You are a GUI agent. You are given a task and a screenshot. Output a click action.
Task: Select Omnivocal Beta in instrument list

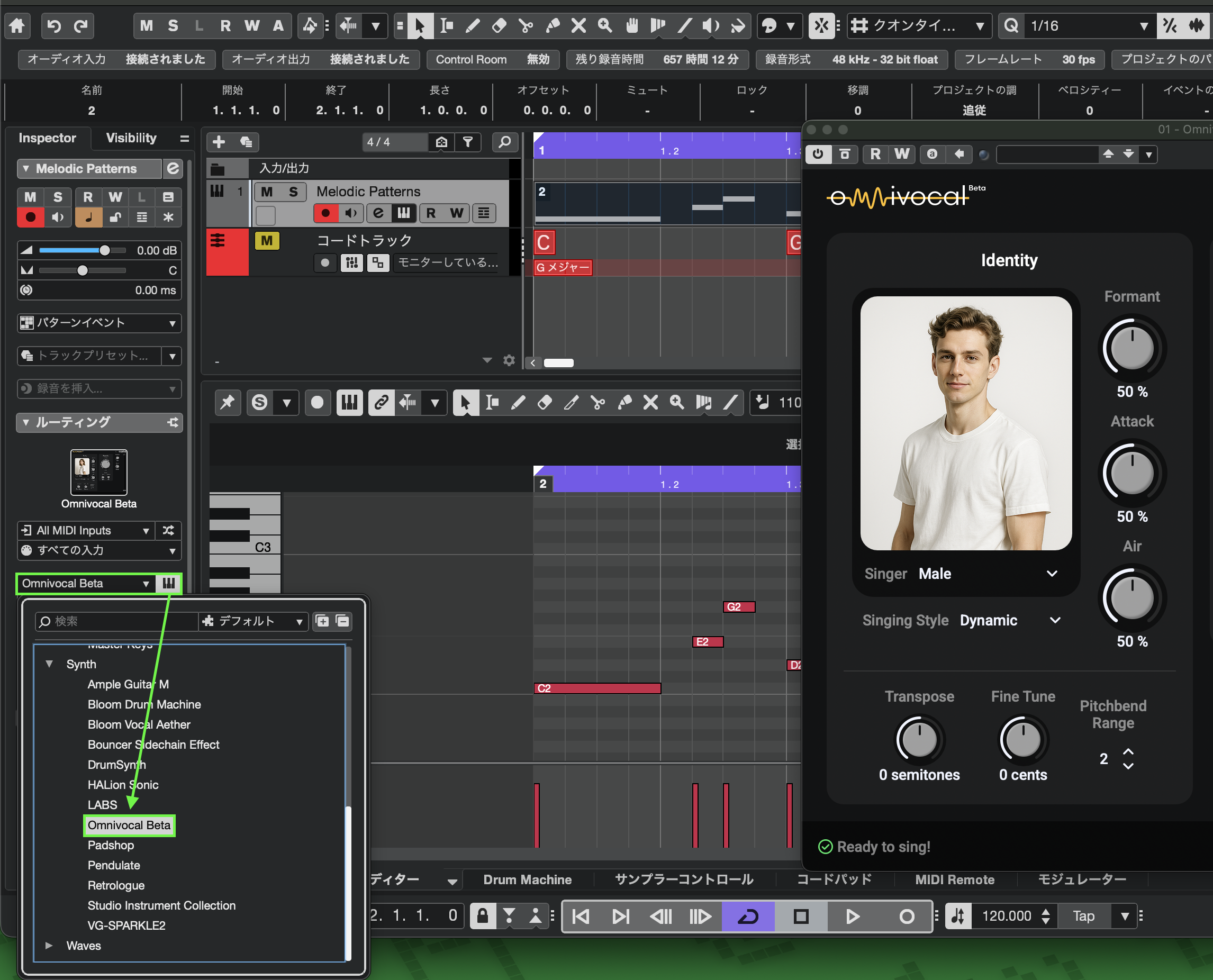pos(129,825)
